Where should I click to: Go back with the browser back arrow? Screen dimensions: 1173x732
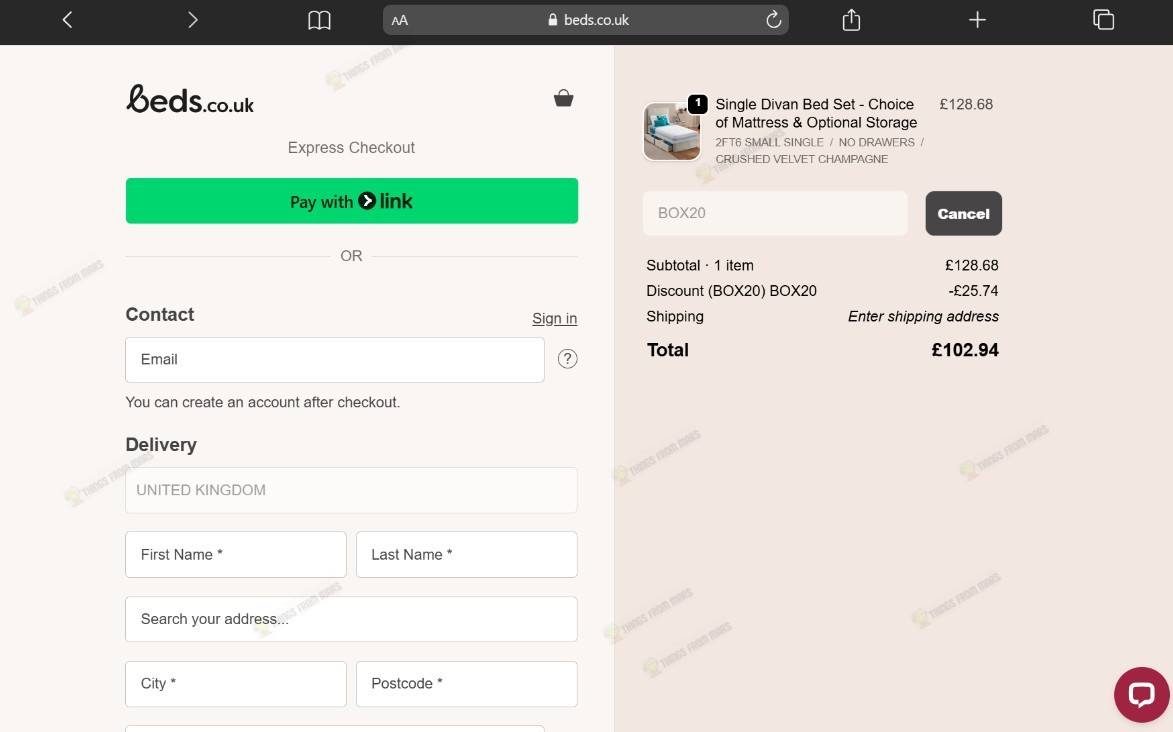[x=67, y=20]
